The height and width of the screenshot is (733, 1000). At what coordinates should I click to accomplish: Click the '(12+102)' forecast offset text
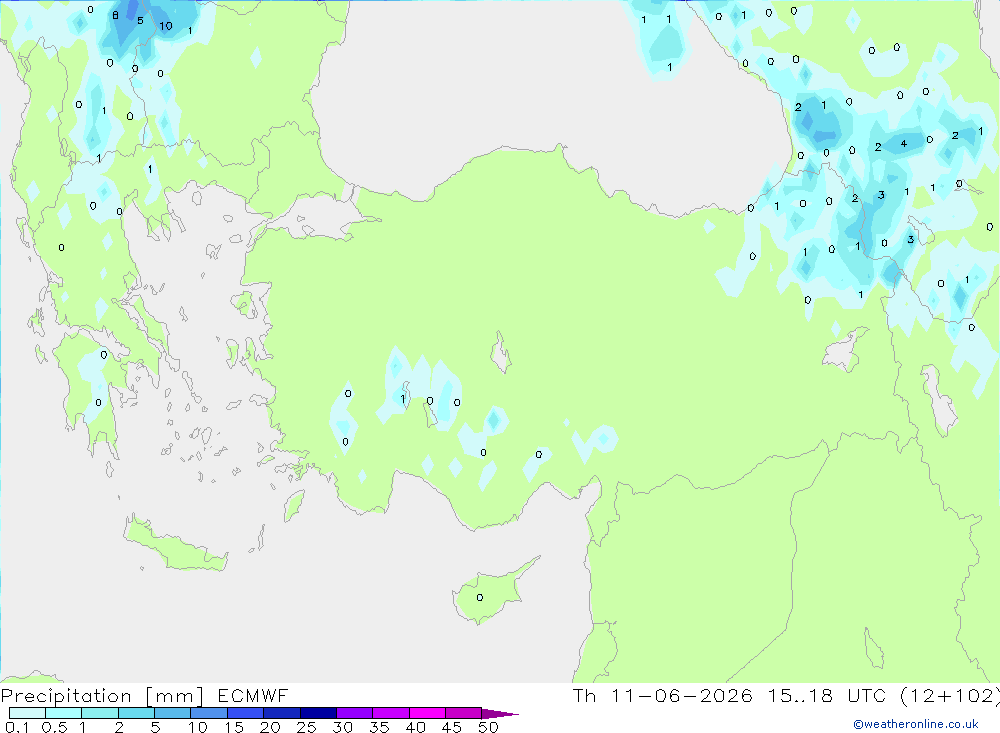tap(950, 695)
